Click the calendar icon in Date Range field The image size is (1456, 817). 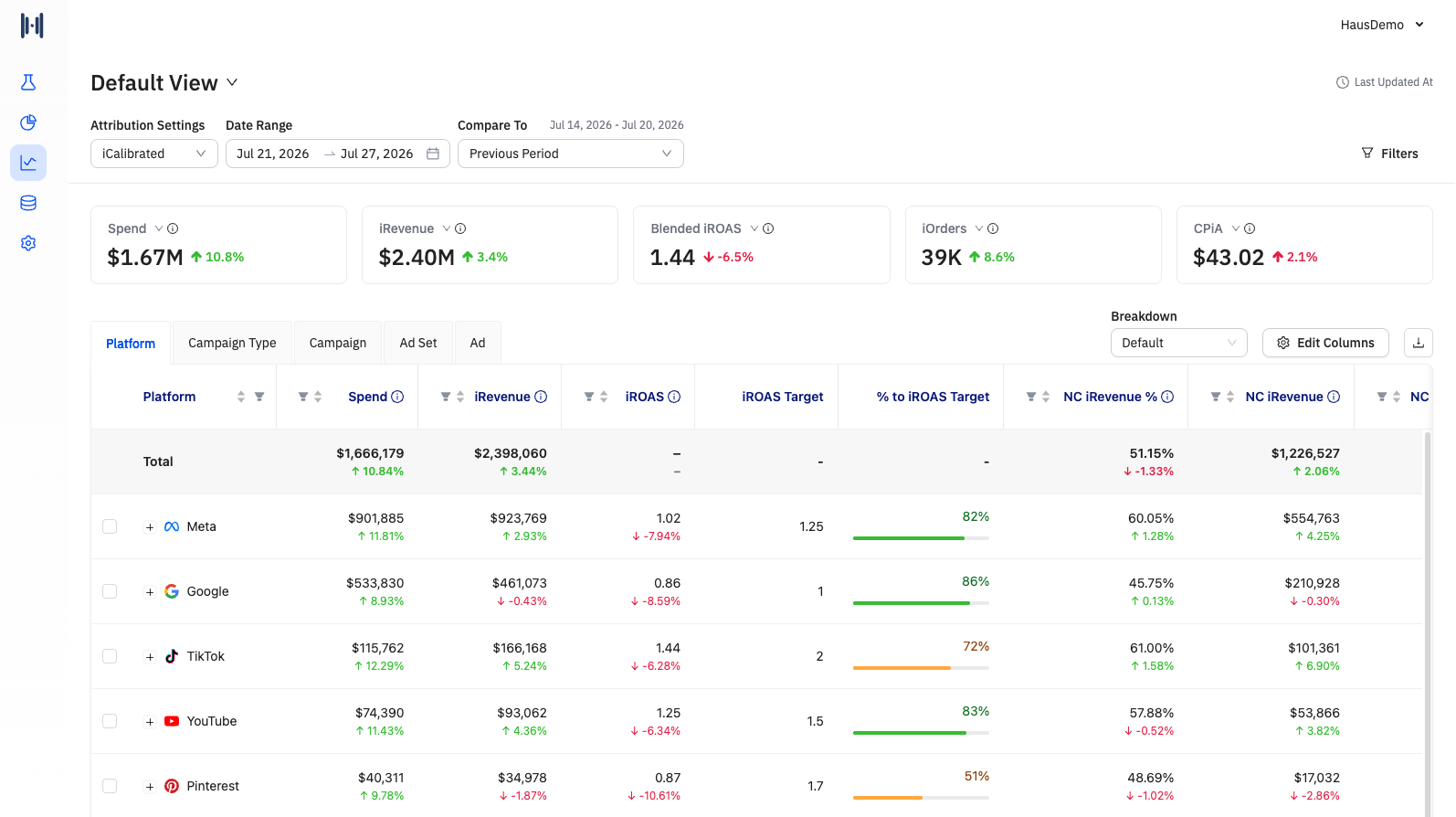click(433, 154)
